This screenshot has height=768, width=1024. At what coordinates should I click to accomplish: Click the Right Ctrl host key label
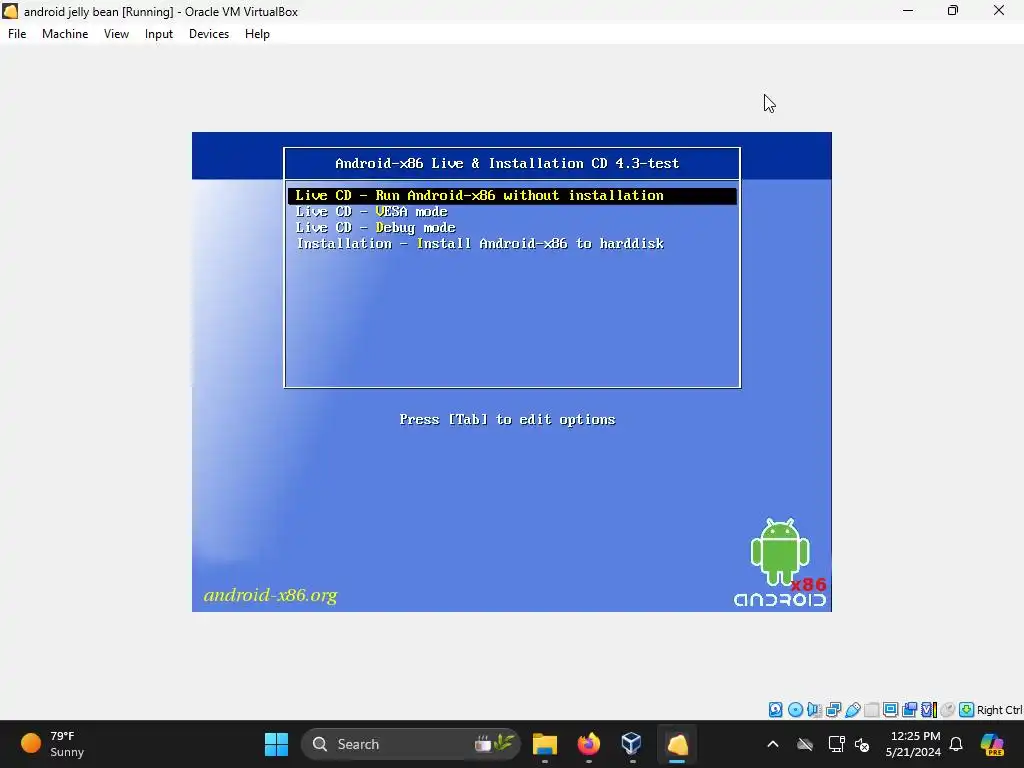(1000, 710)
